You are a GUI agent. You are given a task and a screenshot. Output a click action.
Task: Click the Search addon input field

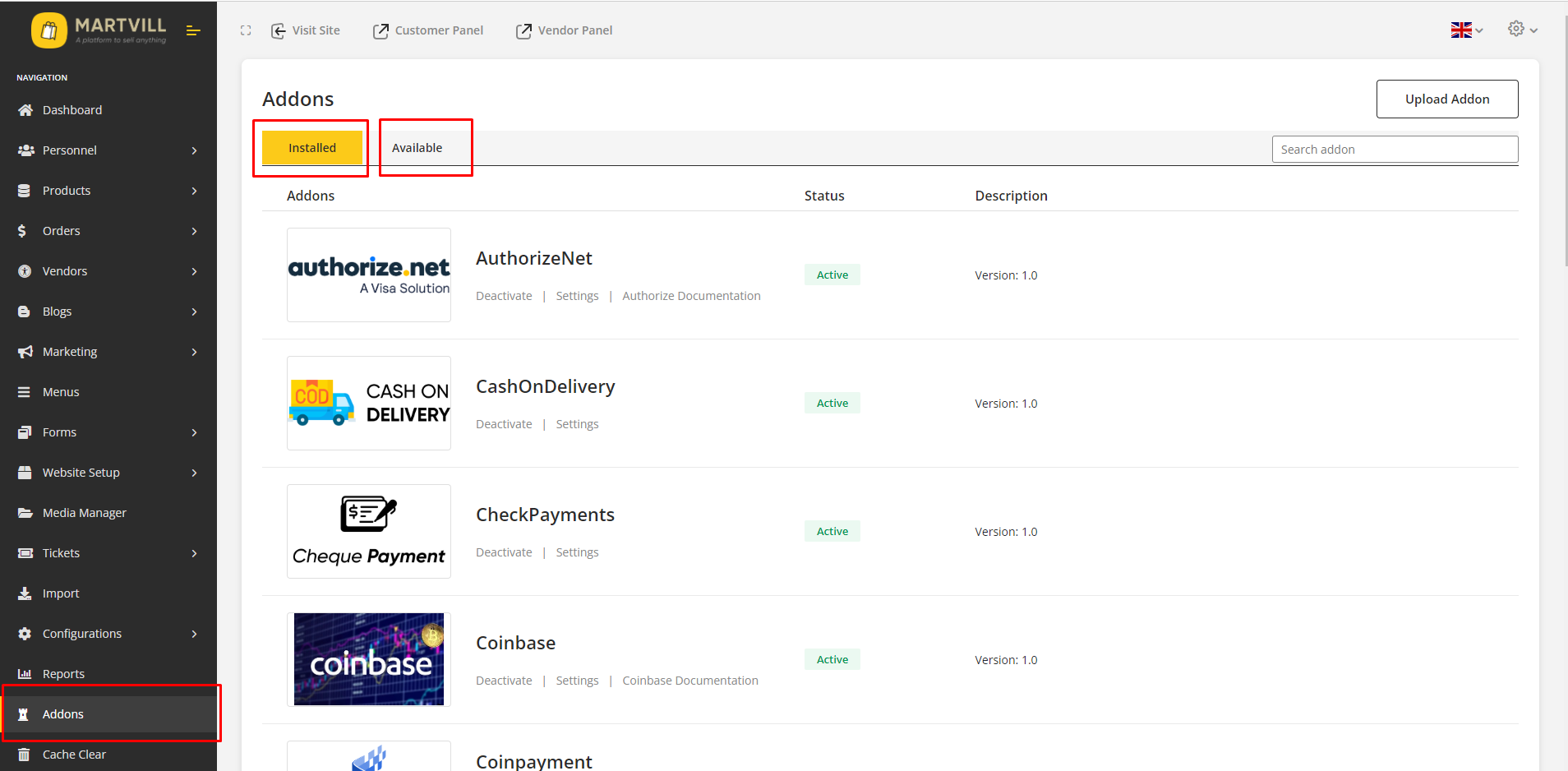point(1394,150)
